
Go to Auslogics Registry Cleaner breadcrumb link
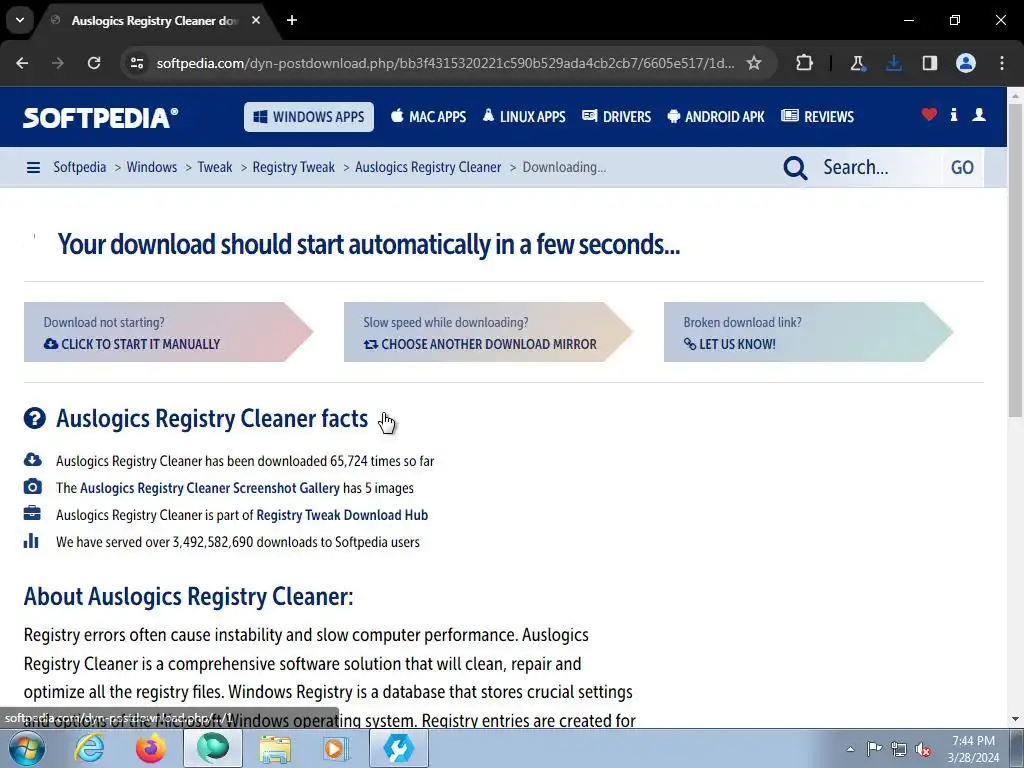(428, 167)
